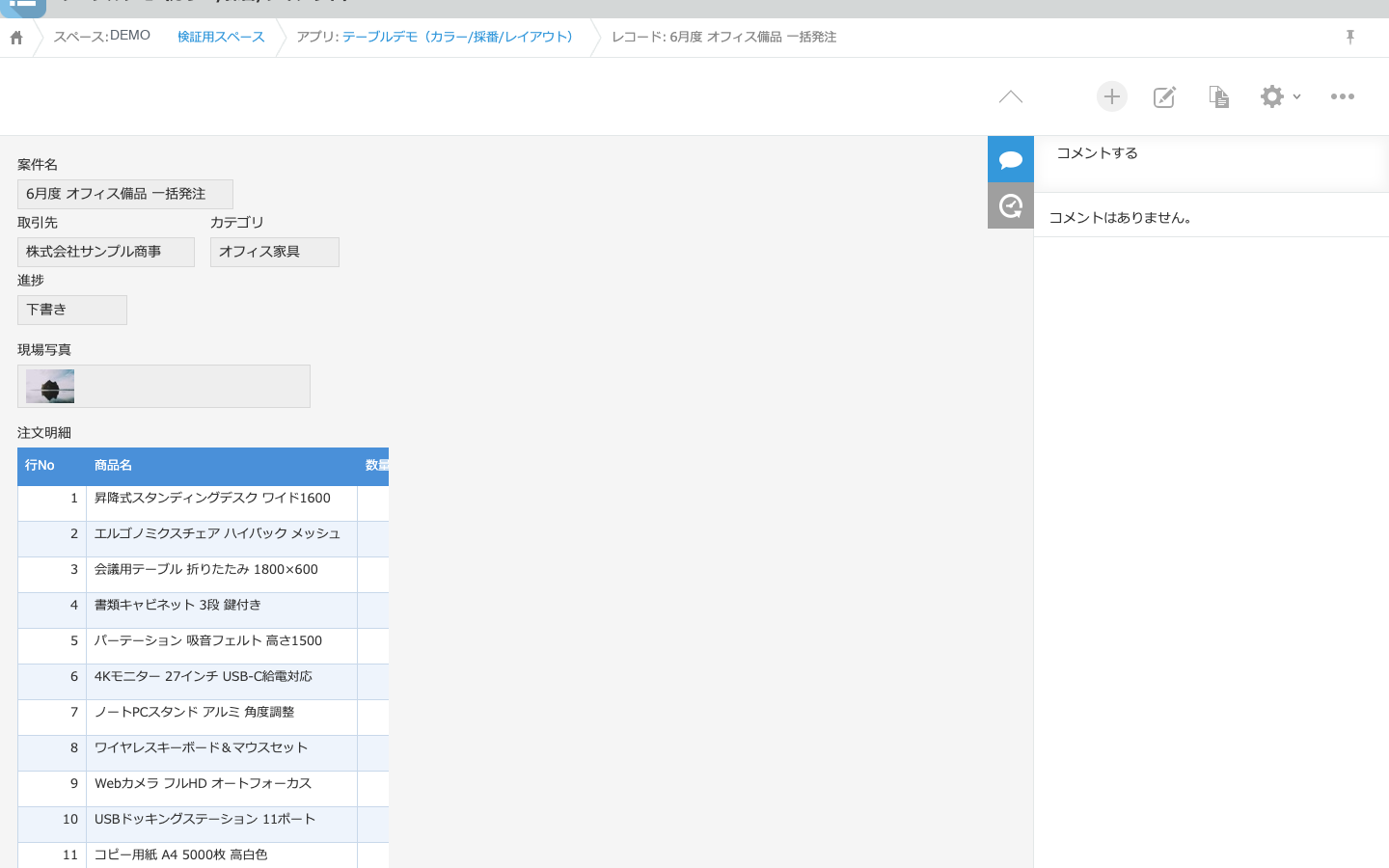Select 昇降式スタンディングデスク ワイド1600 cell
This screenshot has width=1389, height=868.
[x=222, y=503]
